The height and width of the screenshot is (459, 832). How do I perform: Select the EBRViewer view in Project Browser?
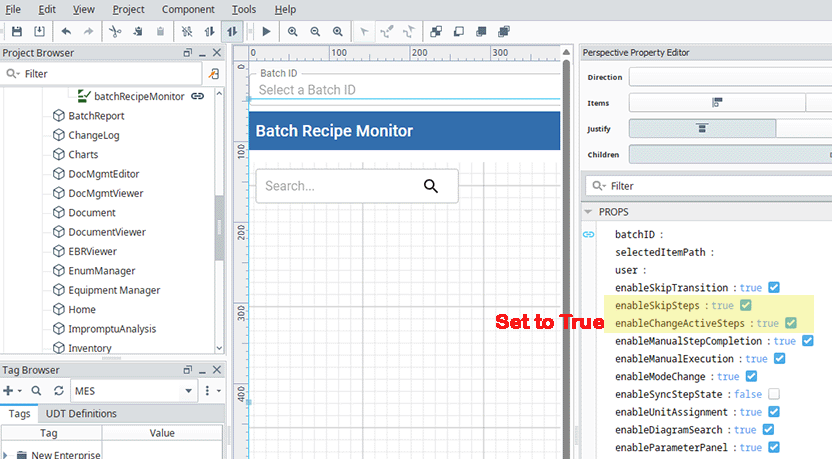click(92, 251)
